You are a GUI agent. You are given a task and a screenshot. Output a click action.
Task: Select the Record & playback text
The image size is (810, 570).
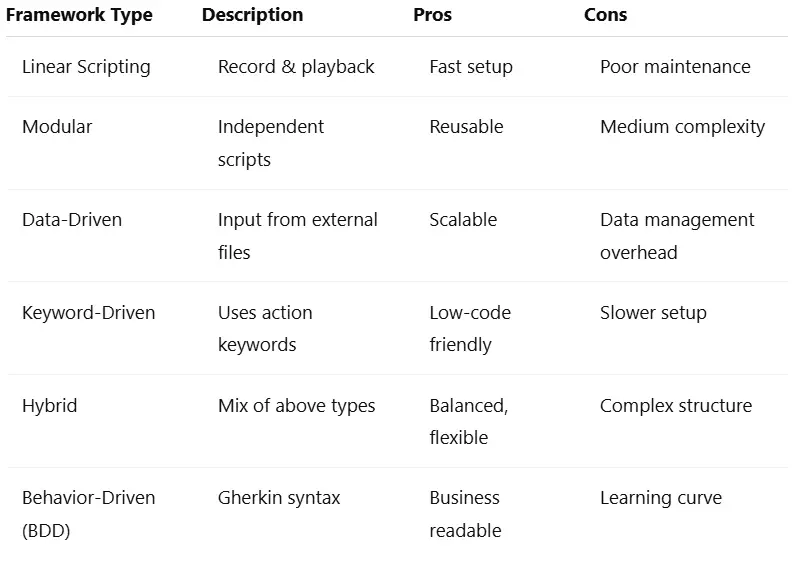(x=296, y=67)
